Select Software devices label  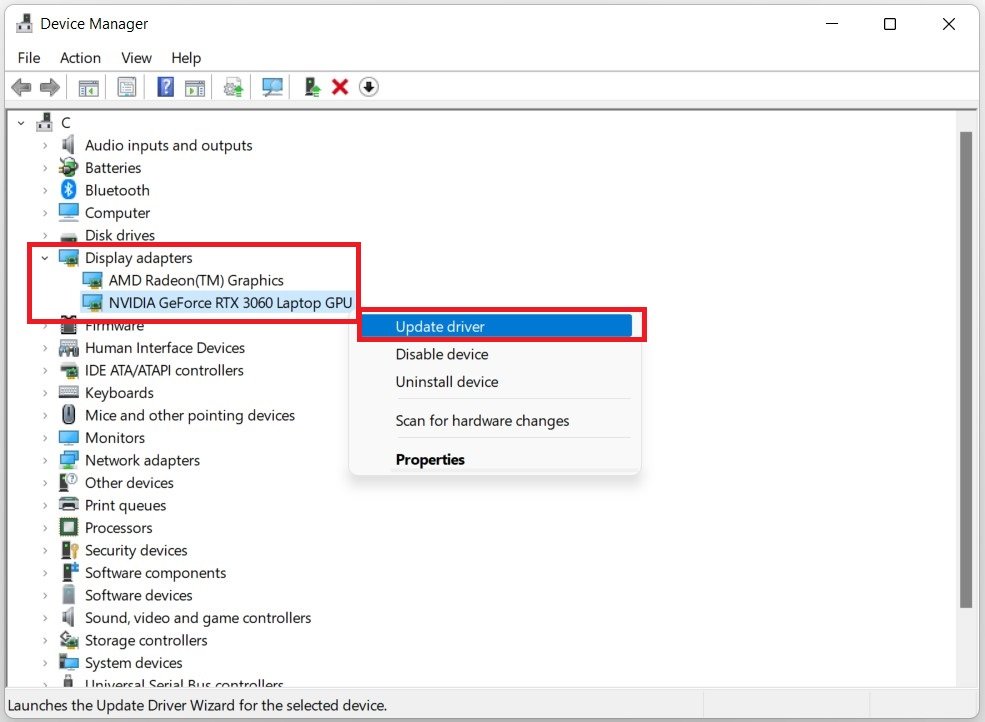point(139,595)
